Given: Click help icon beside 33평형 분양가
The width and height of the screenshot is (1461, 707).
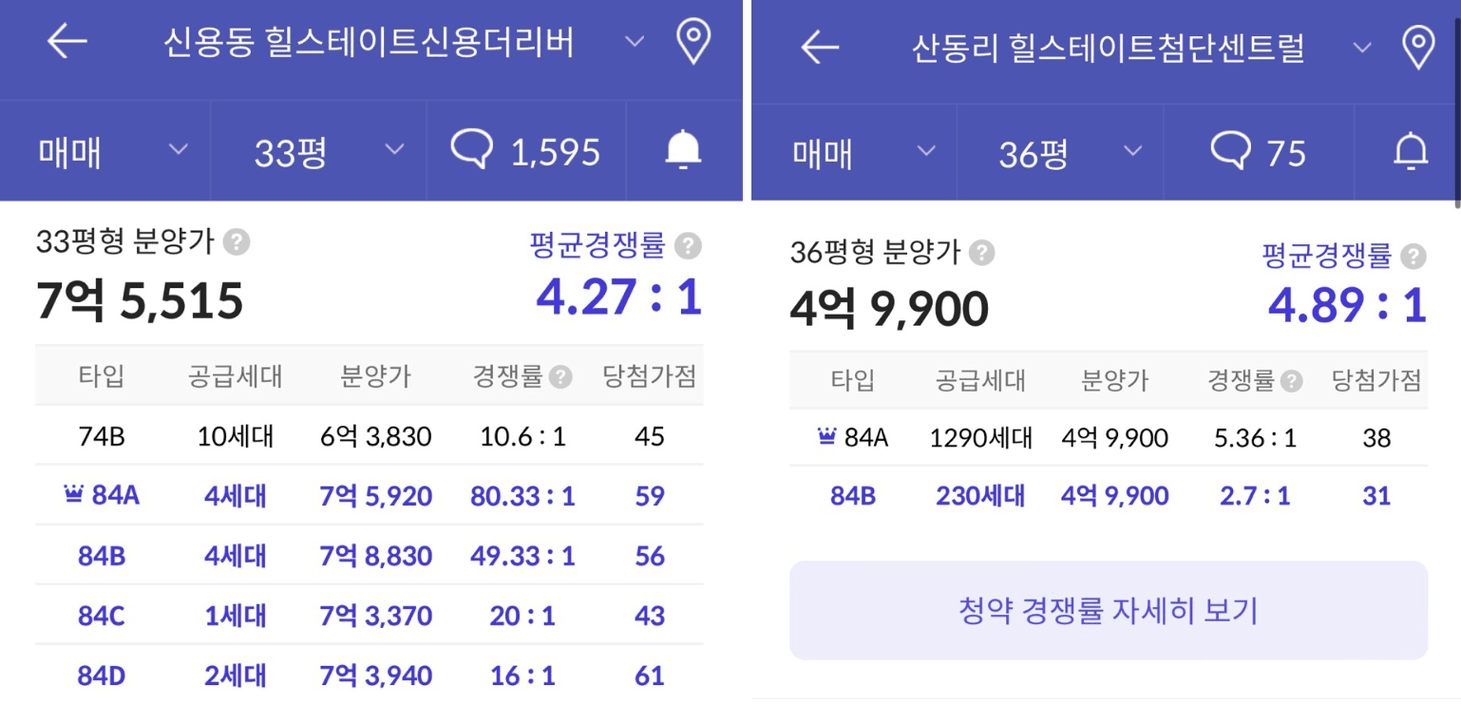Looking at the screenshot, I should pos(236,242).
